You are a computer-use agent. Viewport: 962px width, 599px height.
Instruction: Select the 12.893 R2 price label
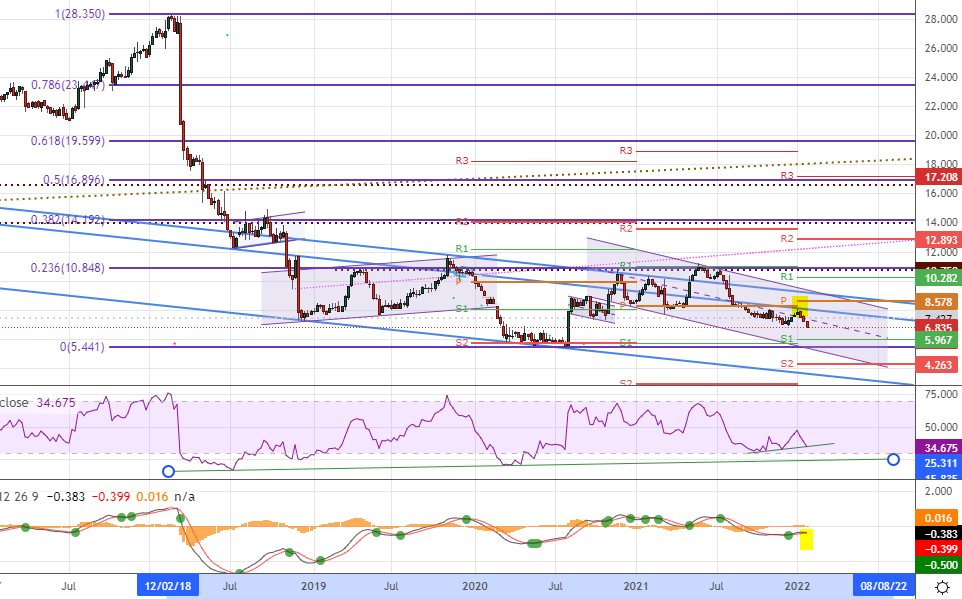click(937, 240)
